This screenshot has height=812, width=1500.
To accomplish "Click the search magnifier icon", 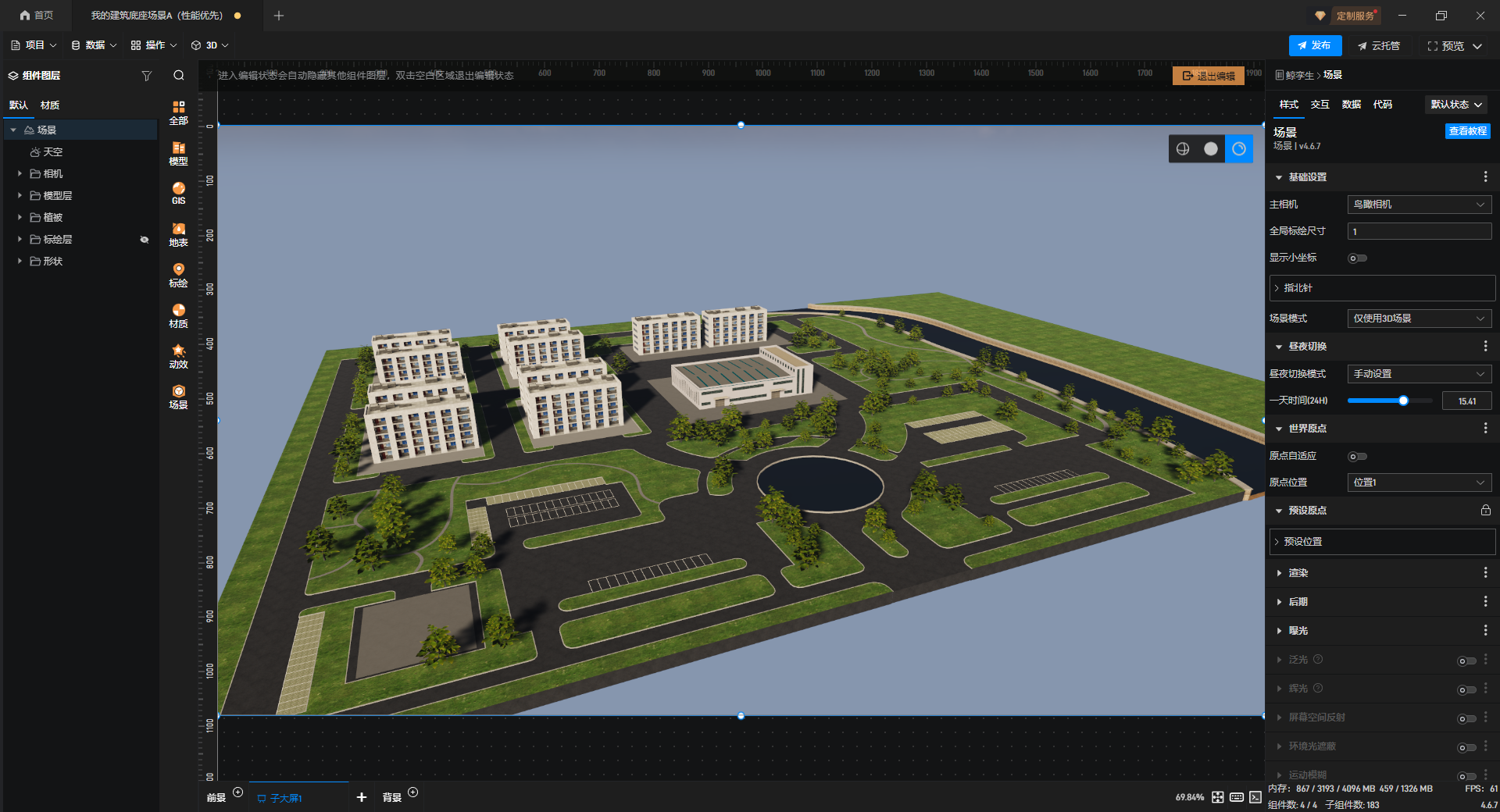I will (x=179, y=76).
